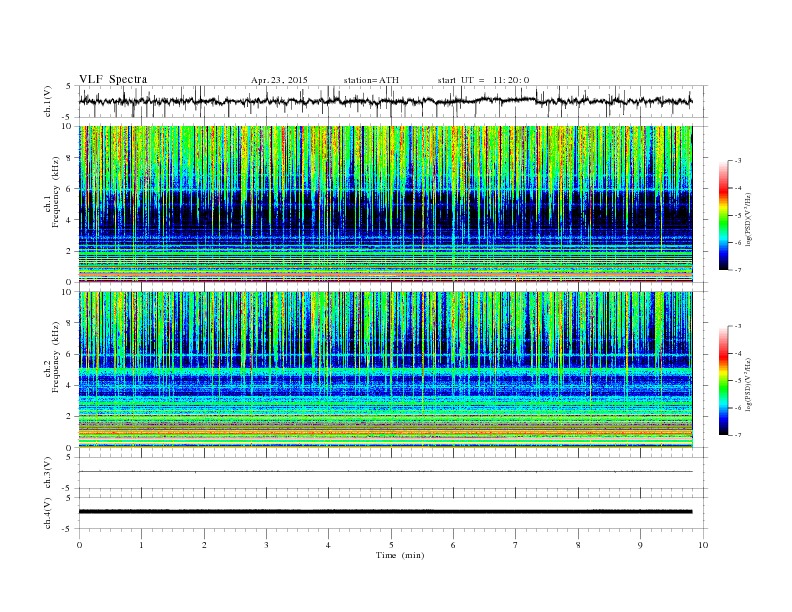Click the 'VLF Spectra' title text
Image resolution: width=792 pixels, height=612 pixels.
click(x=113, y=79)
